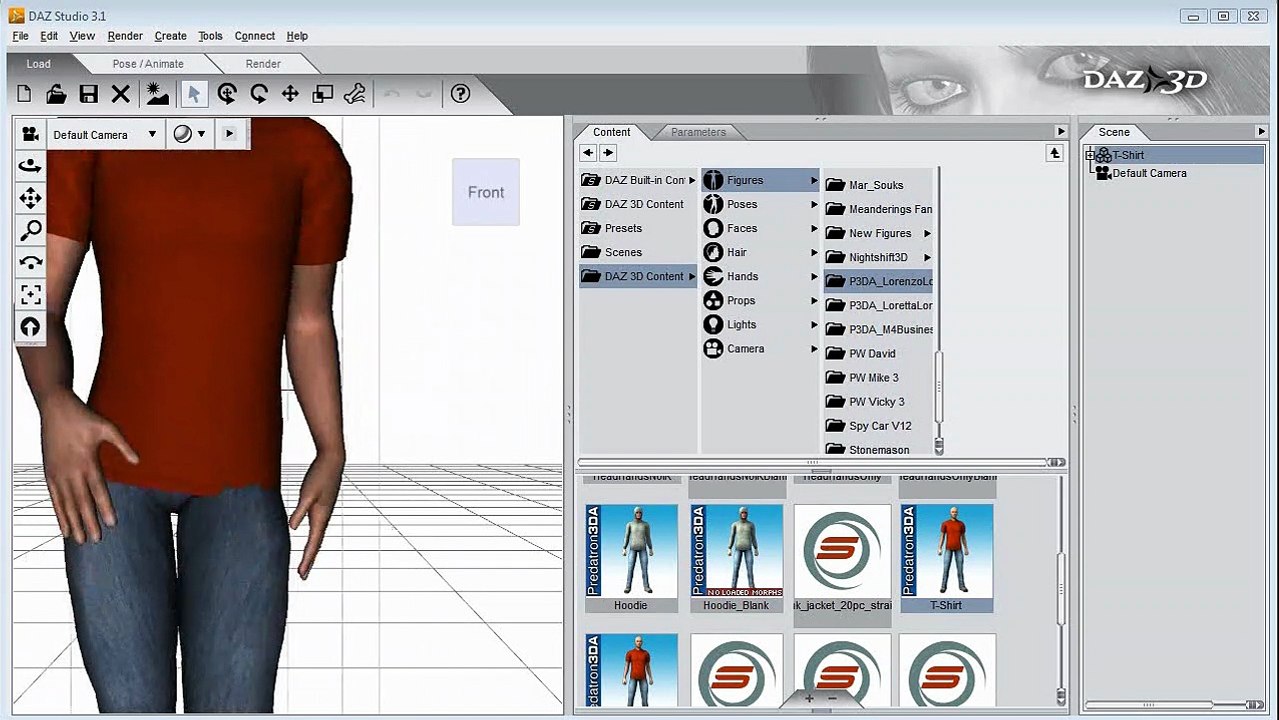
Task: Click the New file icon in toolbar
Action: [25, 94]
